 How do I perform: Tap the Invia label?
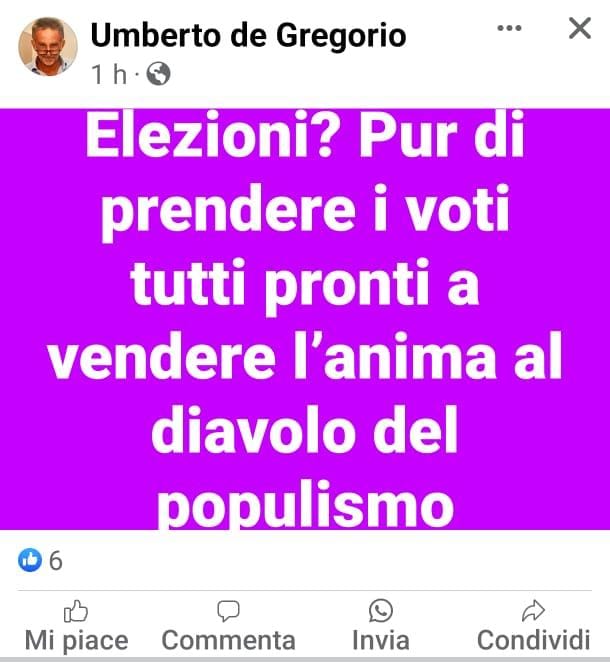381,640
